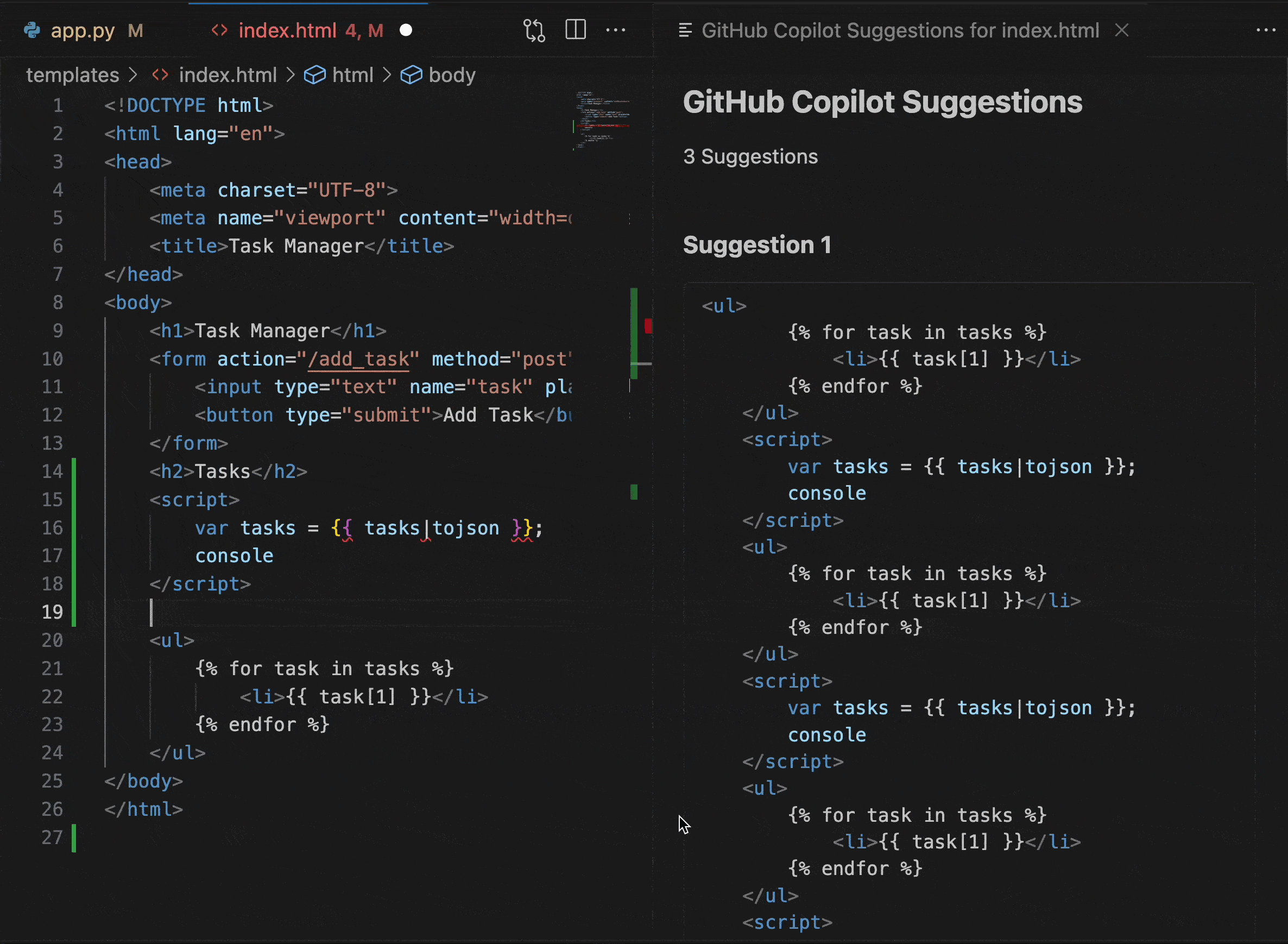Expand the html breadcrumb item

pos(353,75)
